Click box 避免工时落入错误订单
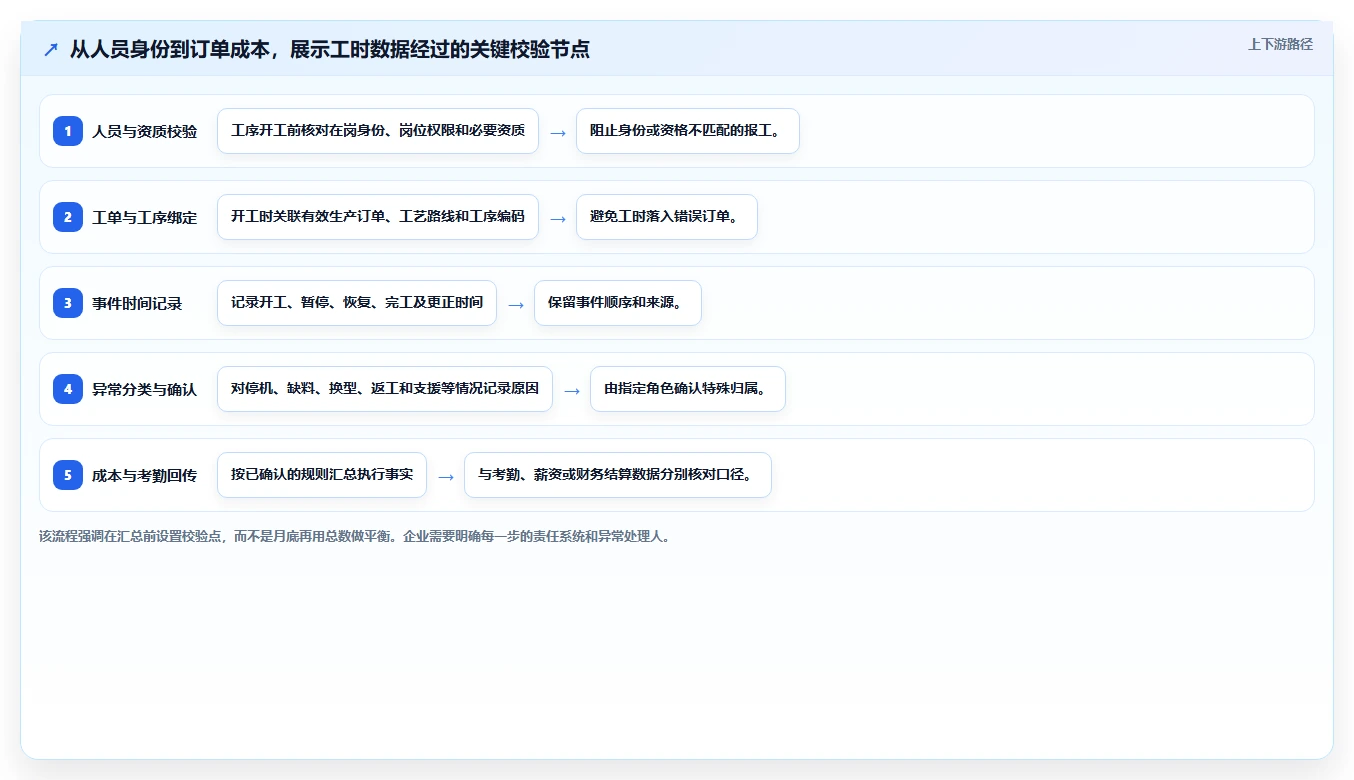1354x780 pixels. point(667,217)
